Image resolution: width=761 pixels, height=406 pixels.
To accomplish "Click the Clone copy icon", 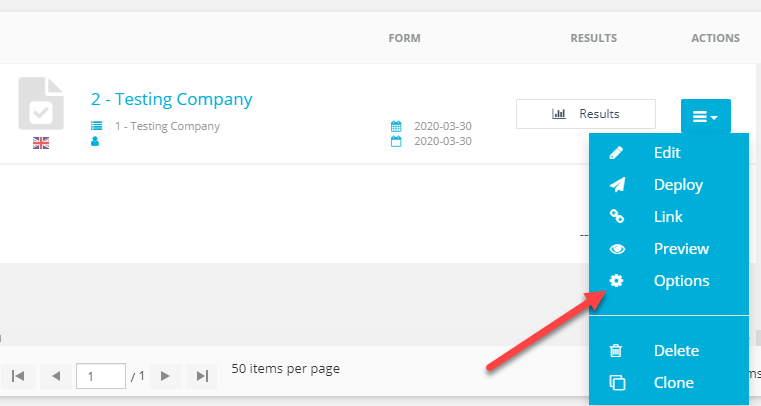I will (617, 382).
